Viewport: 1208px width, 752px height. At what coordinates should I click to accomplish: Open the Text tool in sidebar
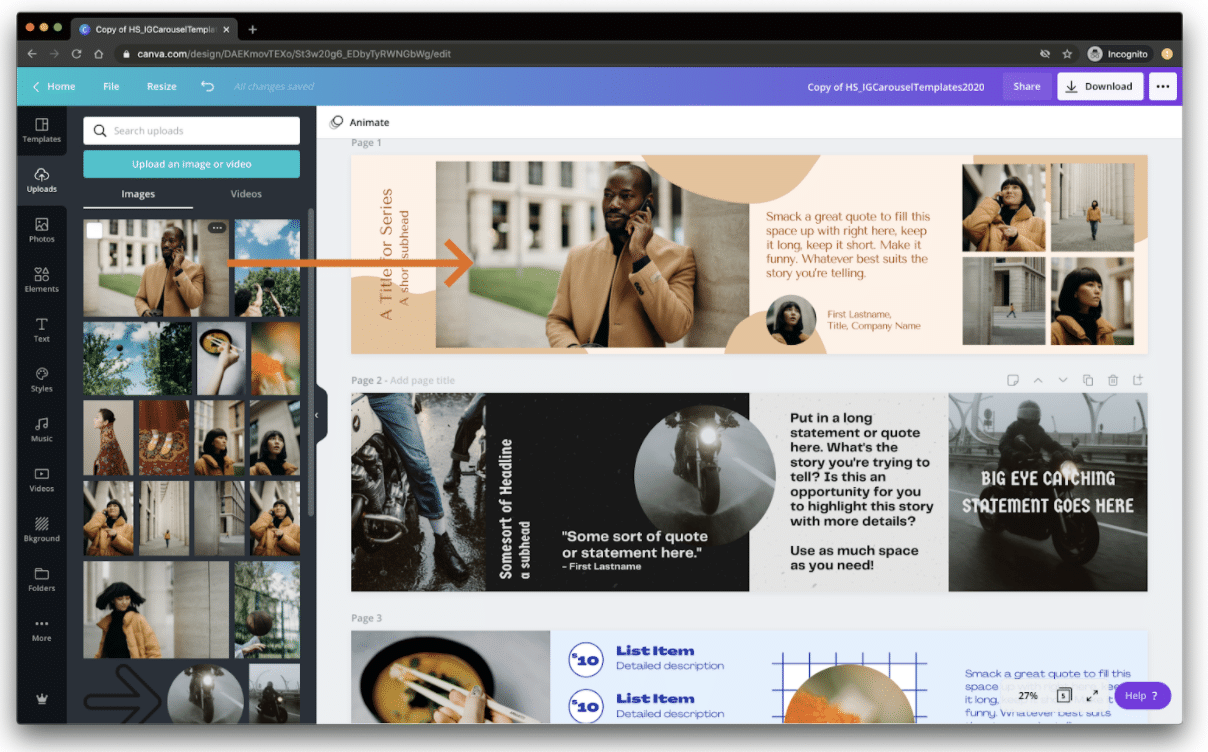coord(41,330)
